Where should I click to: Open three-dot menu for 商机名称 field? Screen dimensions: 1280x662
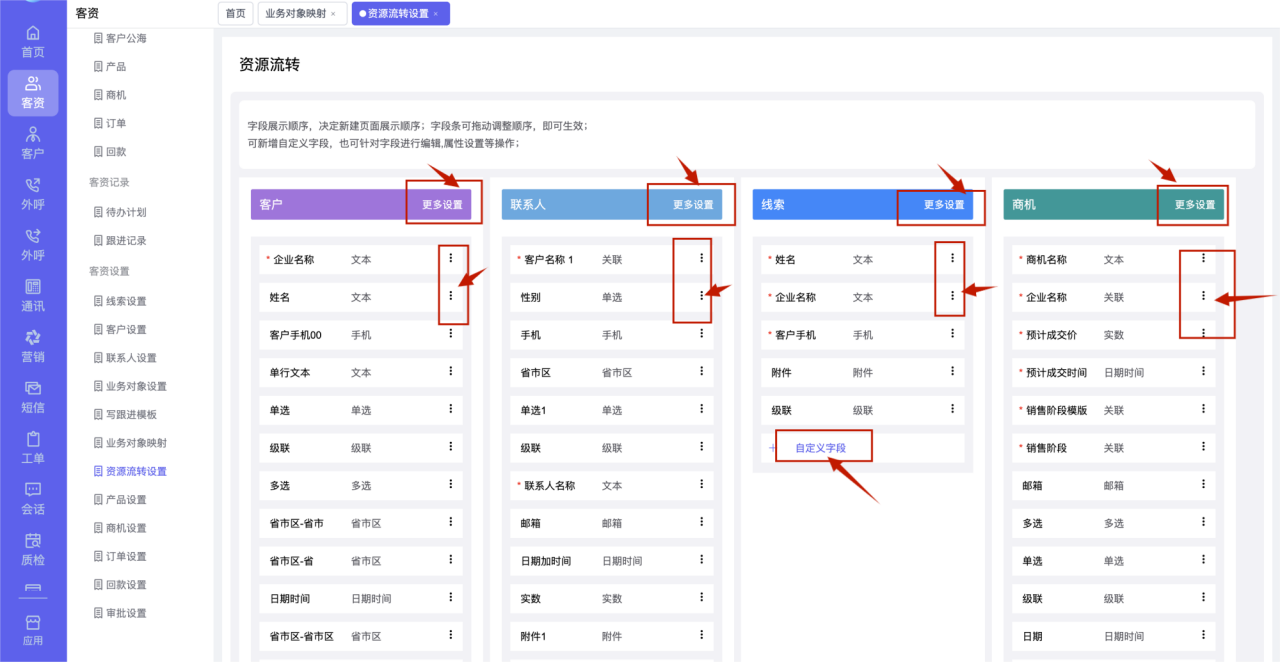pyautogui.click(x=1203, y=258)
